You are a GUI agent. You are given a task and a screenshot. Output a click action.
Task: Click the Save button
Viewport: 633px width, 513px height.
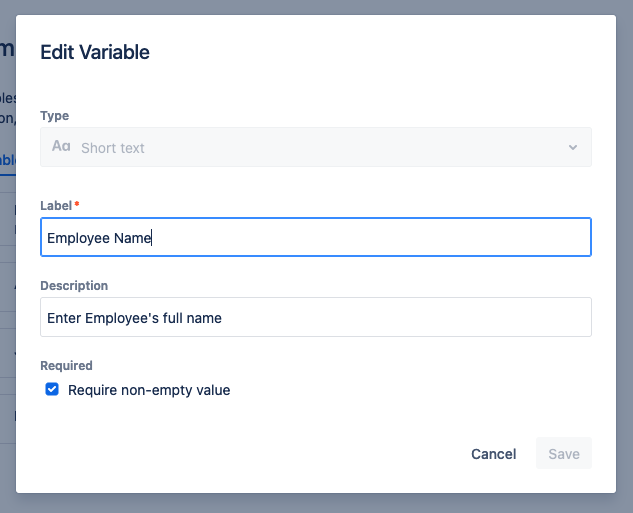point(564,454)
